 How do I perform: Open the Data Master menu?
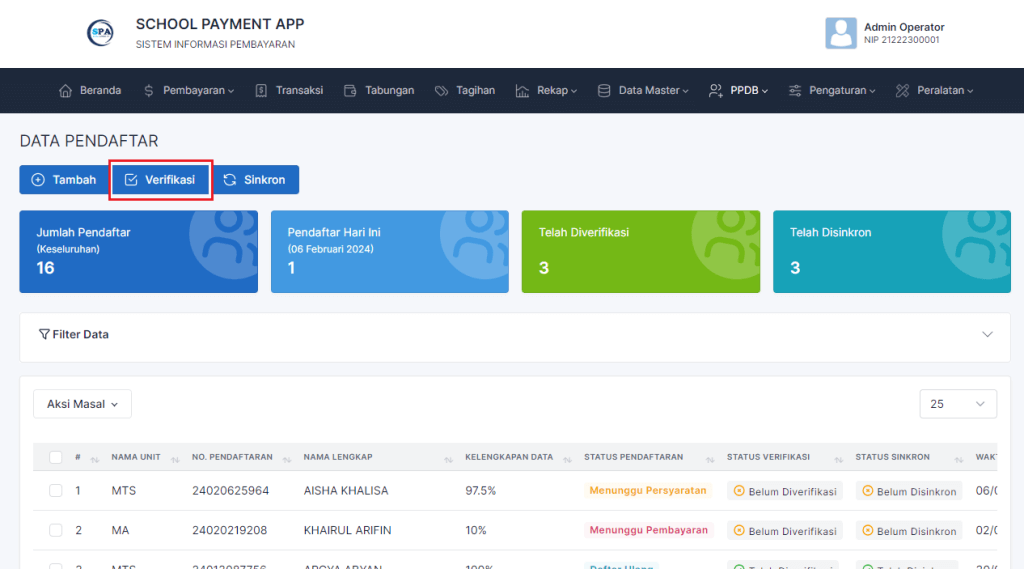pos(643,90)
